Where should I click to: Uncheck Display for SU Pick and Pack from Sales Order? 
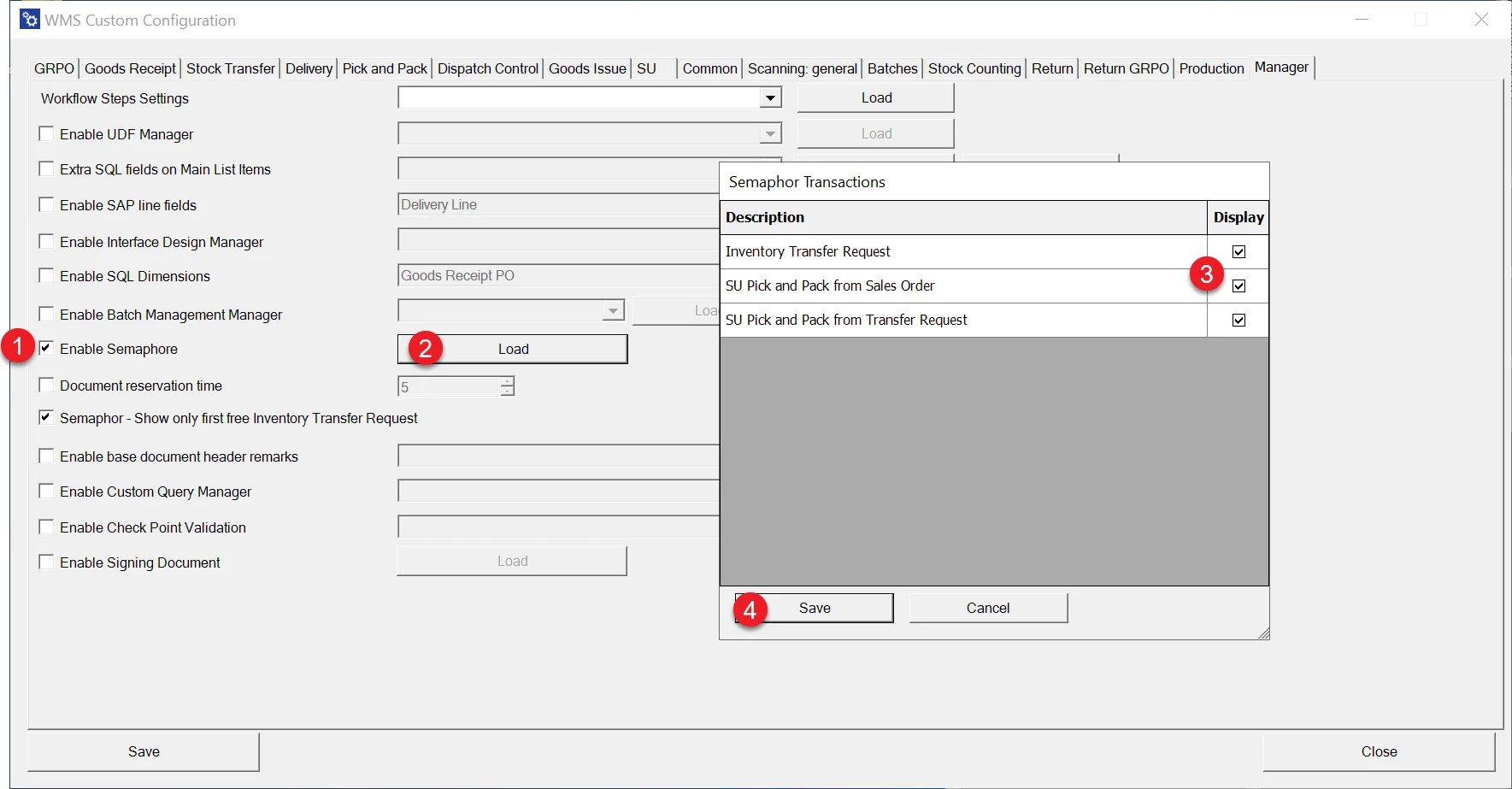[x=1238, y=286]
